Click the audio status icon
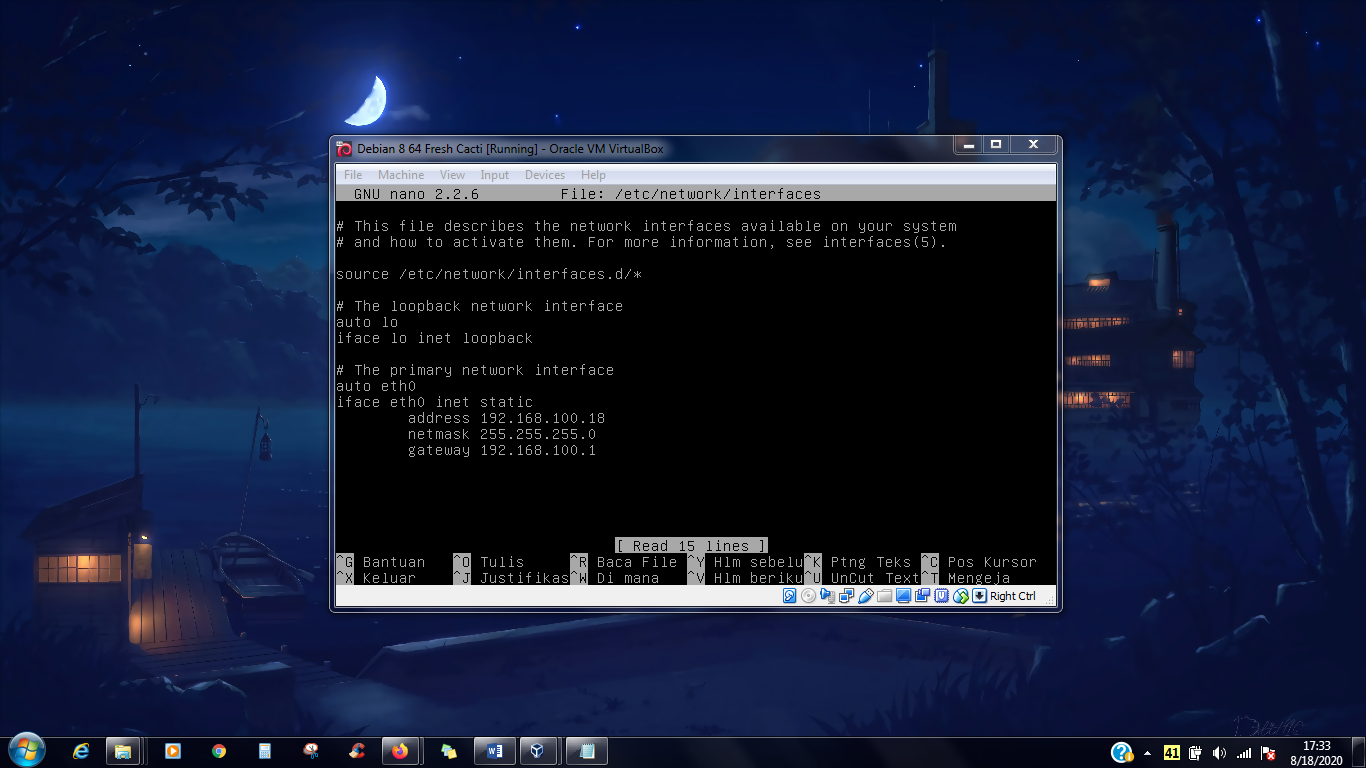The width and height of the screenshot is (1366, 768). click(x=827, y=596)
